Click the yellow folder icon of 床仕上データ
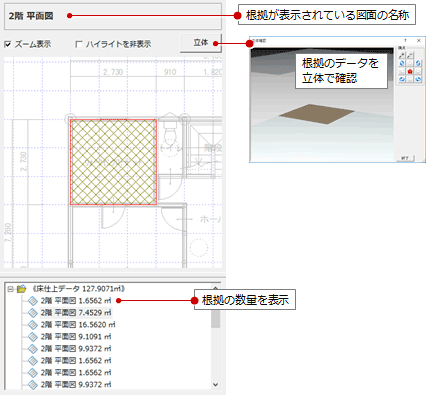The width and height of the screenshot is (426, 395). tap(22, 289)
